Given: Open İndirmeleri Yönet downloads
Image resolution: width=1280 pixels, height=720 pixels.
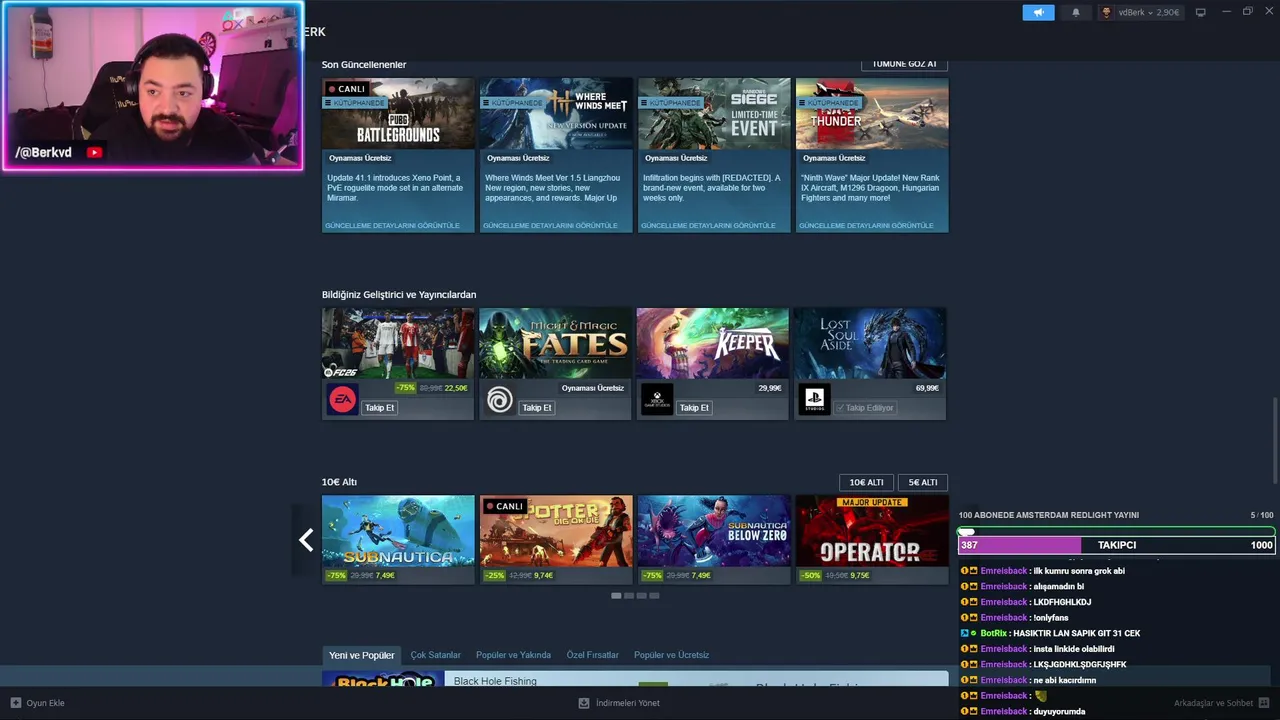Looking at the screenshot, I should pyautogui.click(x=619, y=703).
